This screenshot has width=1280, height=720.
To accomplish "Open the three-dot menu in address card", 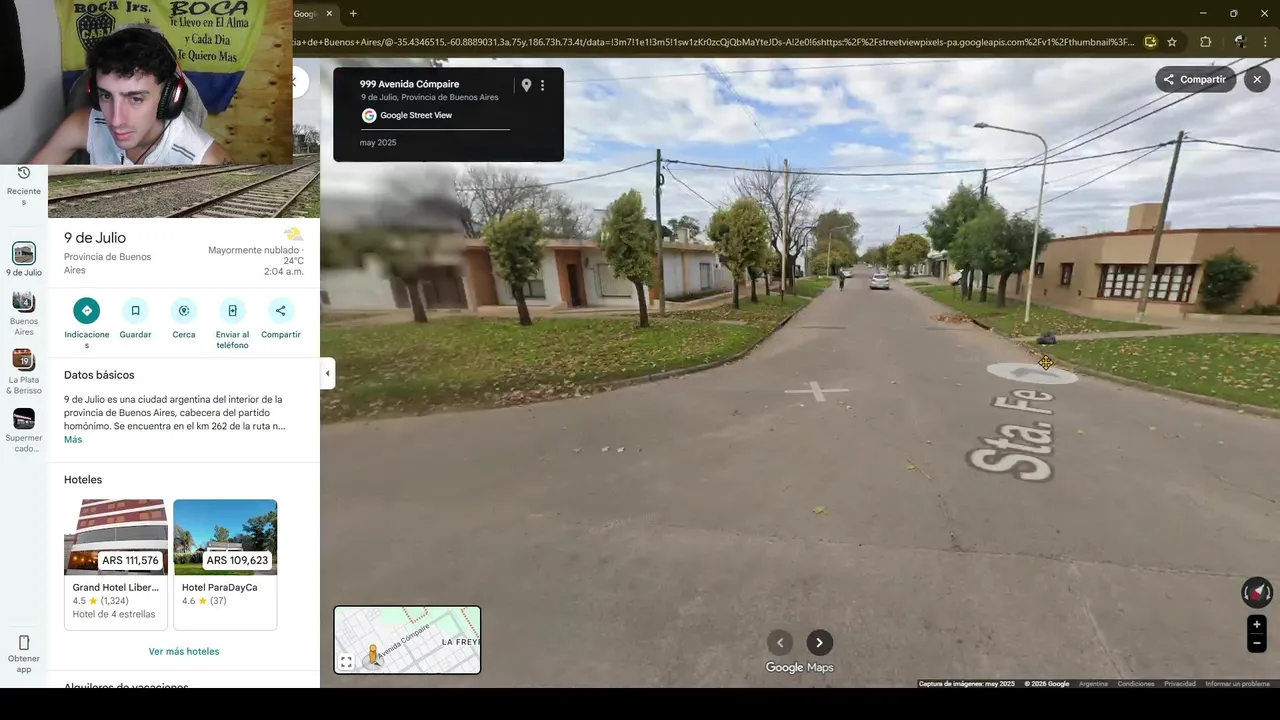I will click(x=543, y=86).
